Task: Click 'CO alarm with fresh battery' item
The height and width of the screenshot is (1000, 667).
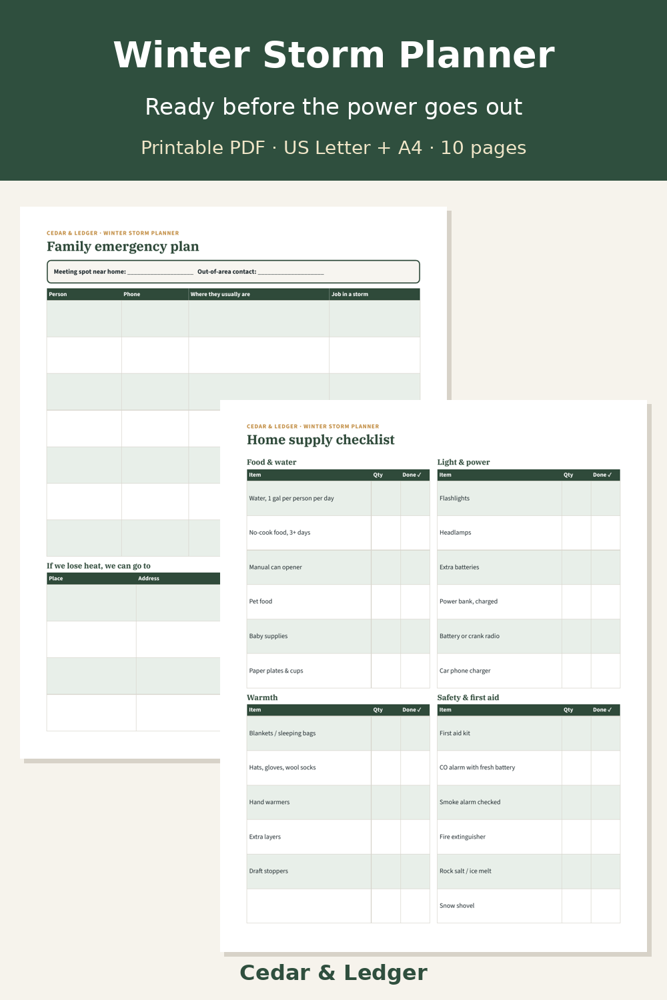Action: (477, 768)
